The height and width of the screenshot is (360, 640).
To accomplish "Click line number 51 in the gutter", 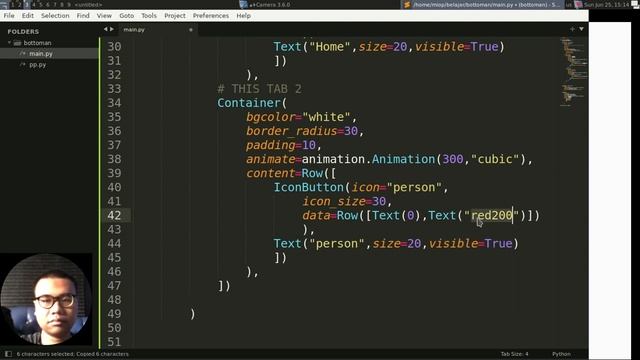I will tap(114, 342).
